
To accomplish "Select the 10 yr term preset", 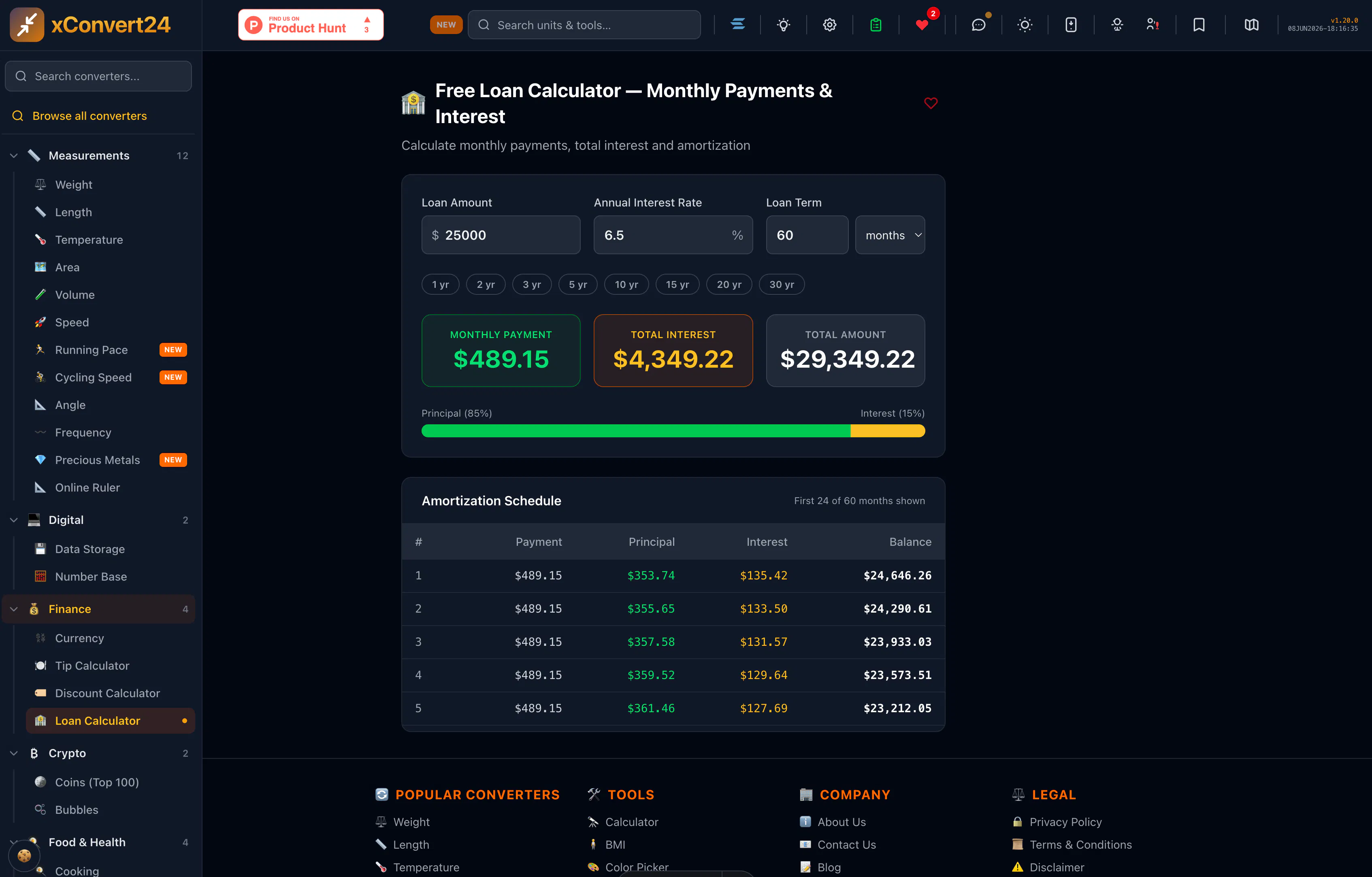I will coord(626,284).
